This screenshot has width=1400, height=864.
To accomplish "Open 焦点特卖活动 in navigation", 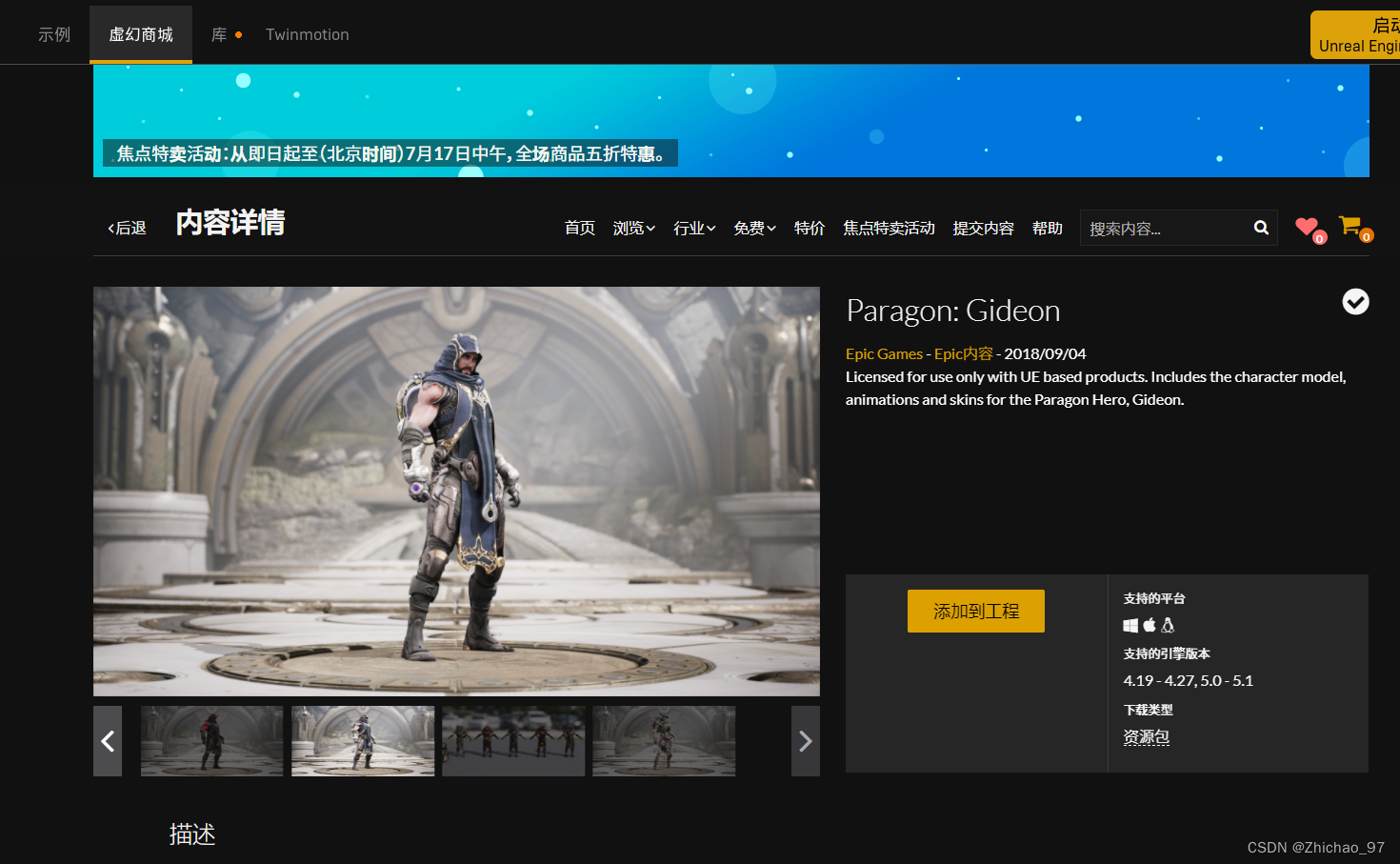I will click(x=889, y=229).
